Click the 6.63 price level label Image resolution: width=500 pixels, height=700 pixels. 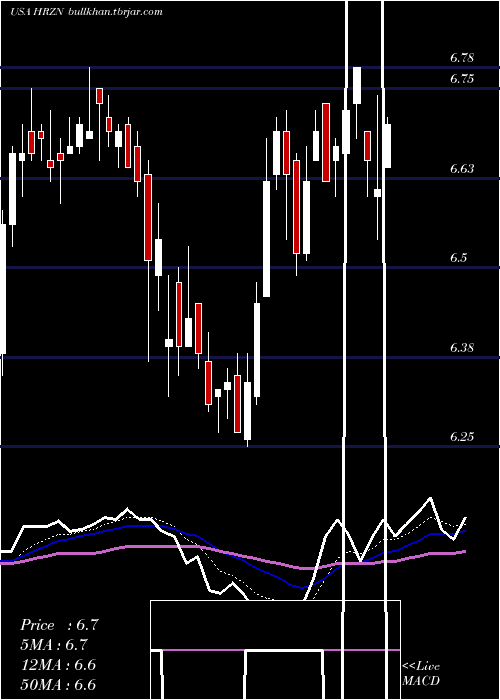coord(462,168)
